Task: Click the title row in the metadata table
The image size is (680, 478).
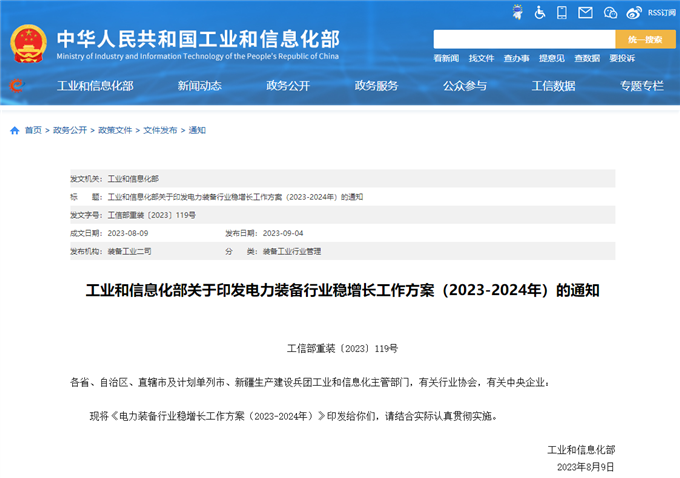Action: pos(343,197)
